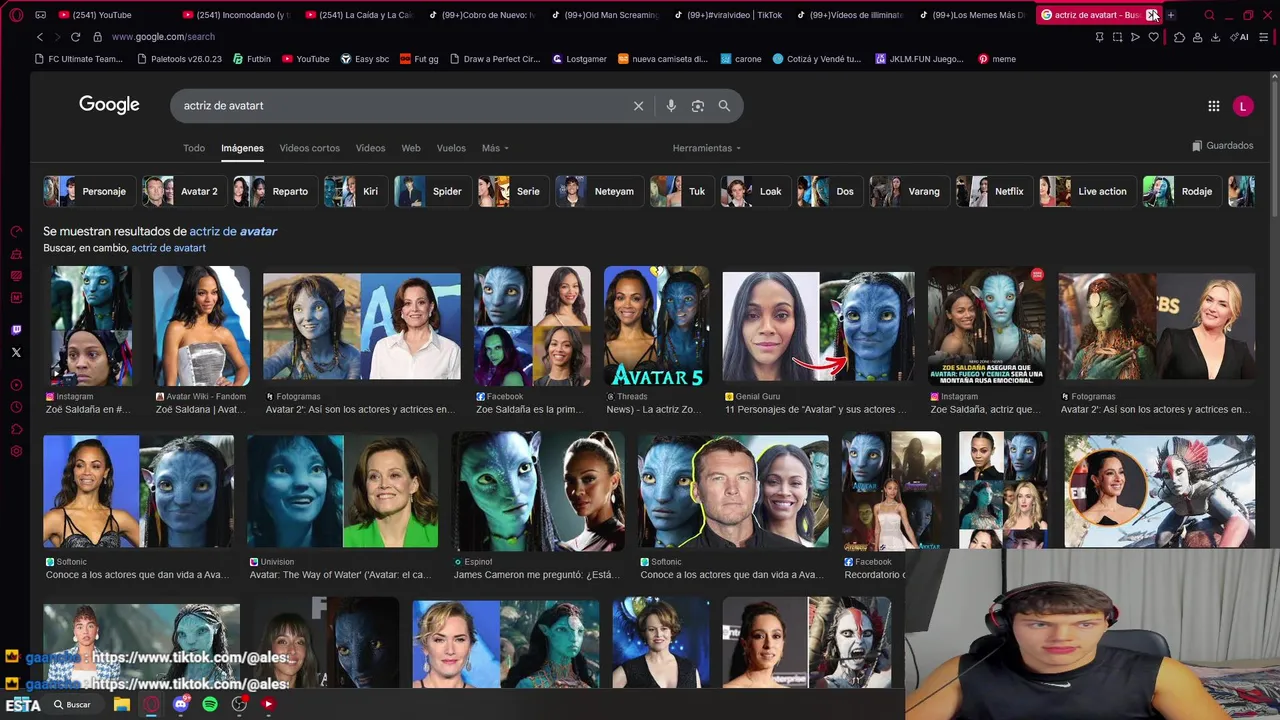The height and width of the screenshot is (720, 1280).
Task: Expand the Más dropdown
Action: (x=495, y=148)
